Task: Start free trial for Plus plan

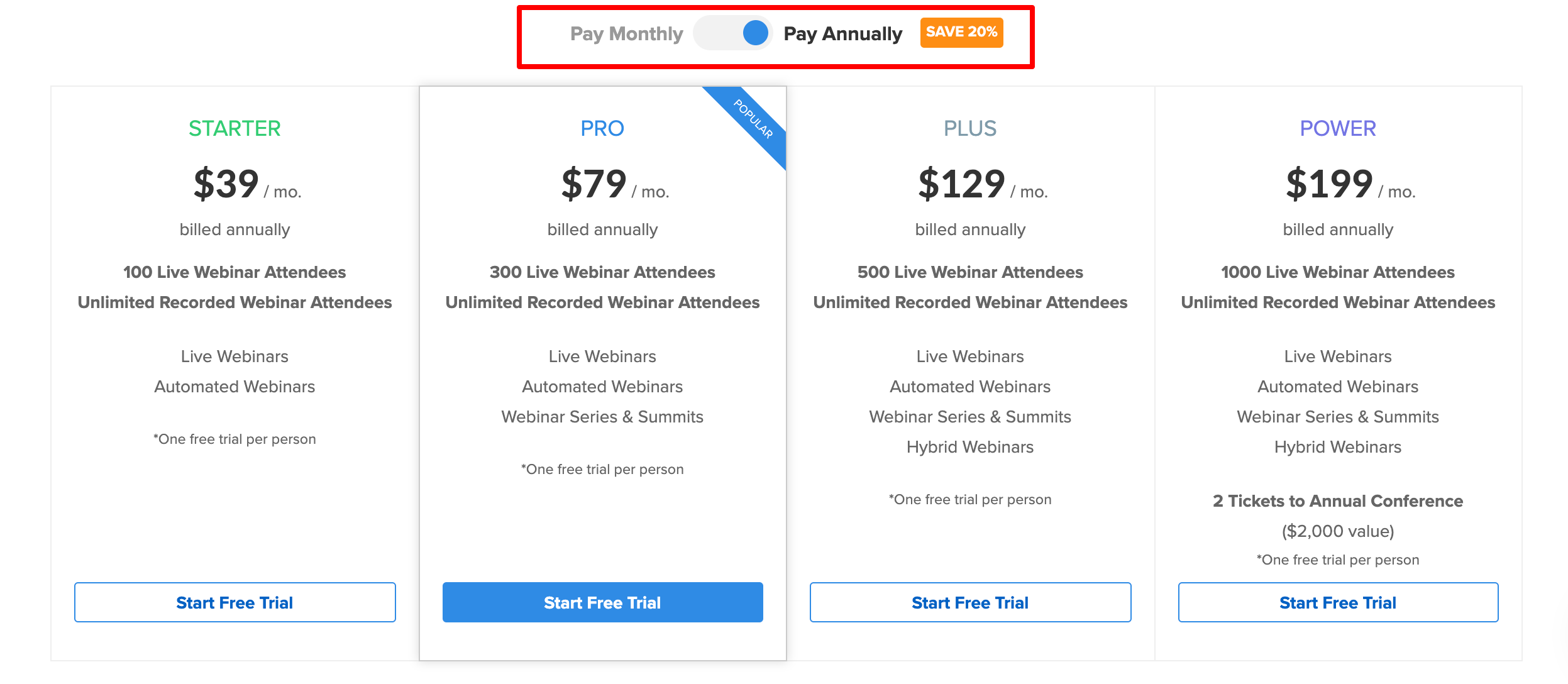Action: tap(970, 602)
